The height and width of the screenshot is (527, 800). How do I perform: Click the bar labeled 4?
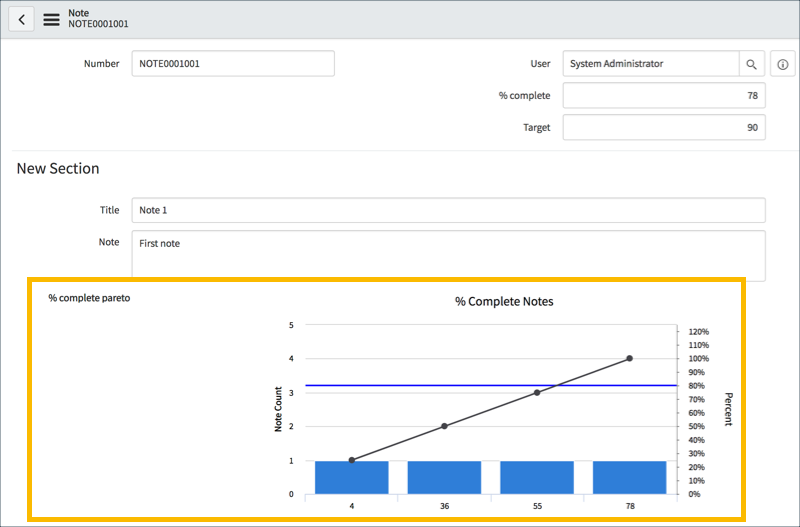pos(352,478)
